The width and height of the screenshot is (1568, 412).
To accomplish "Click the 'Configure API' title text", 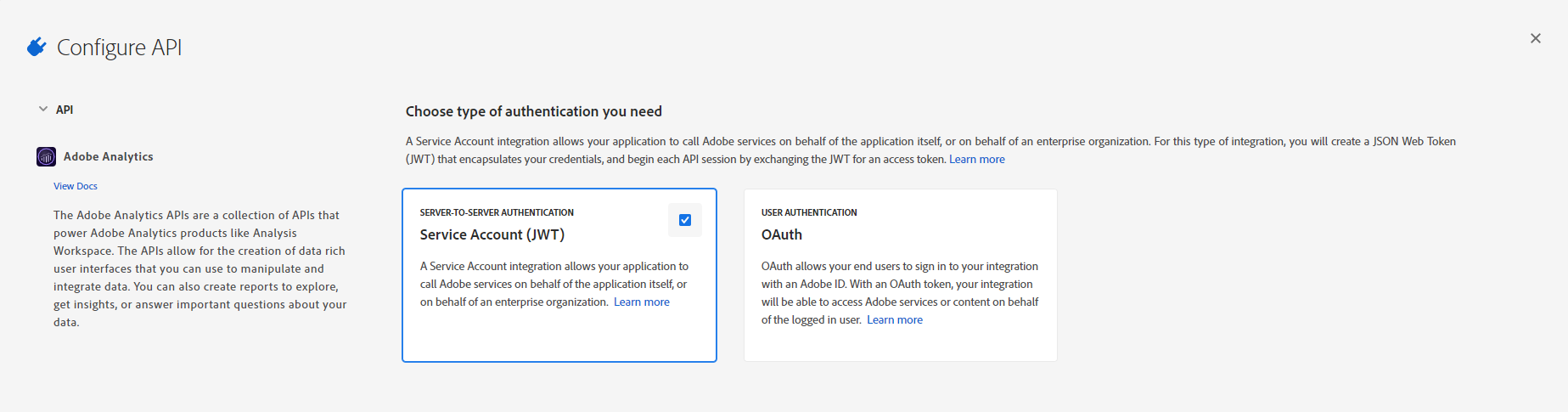I will tap(120, 48).
